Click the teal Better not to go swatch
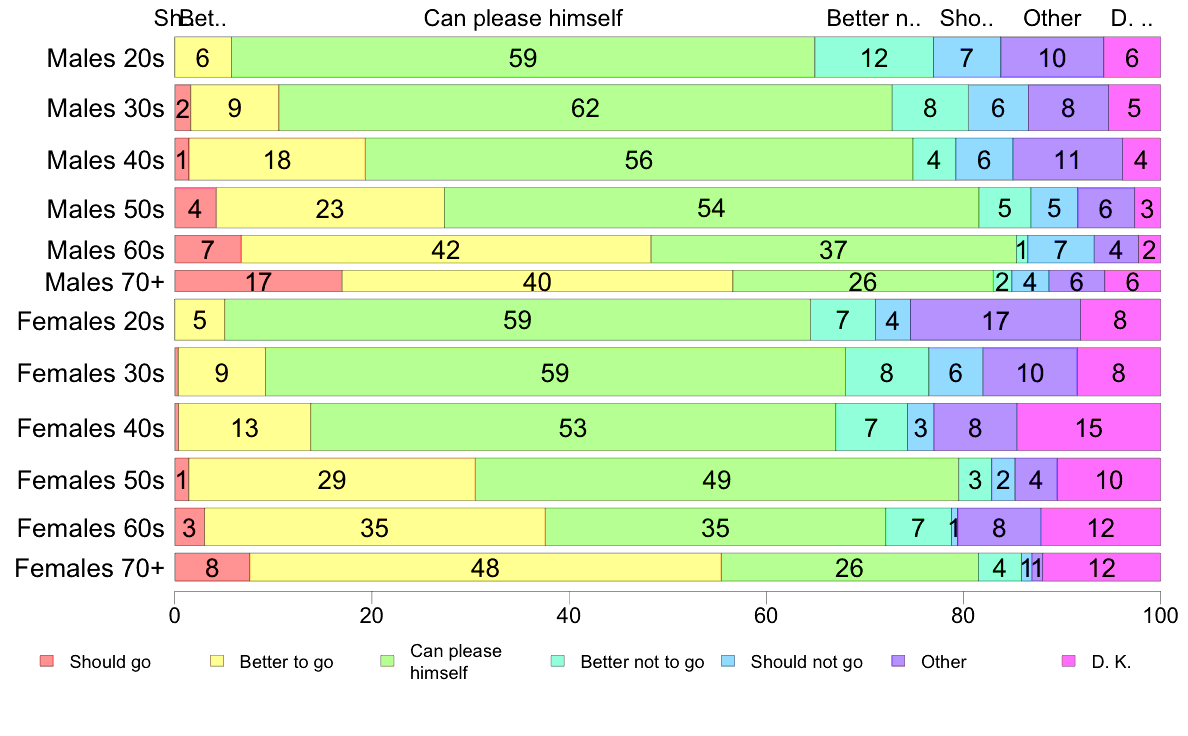The width and height of the screenshot is (1188, 736). (x=558, y=661)
